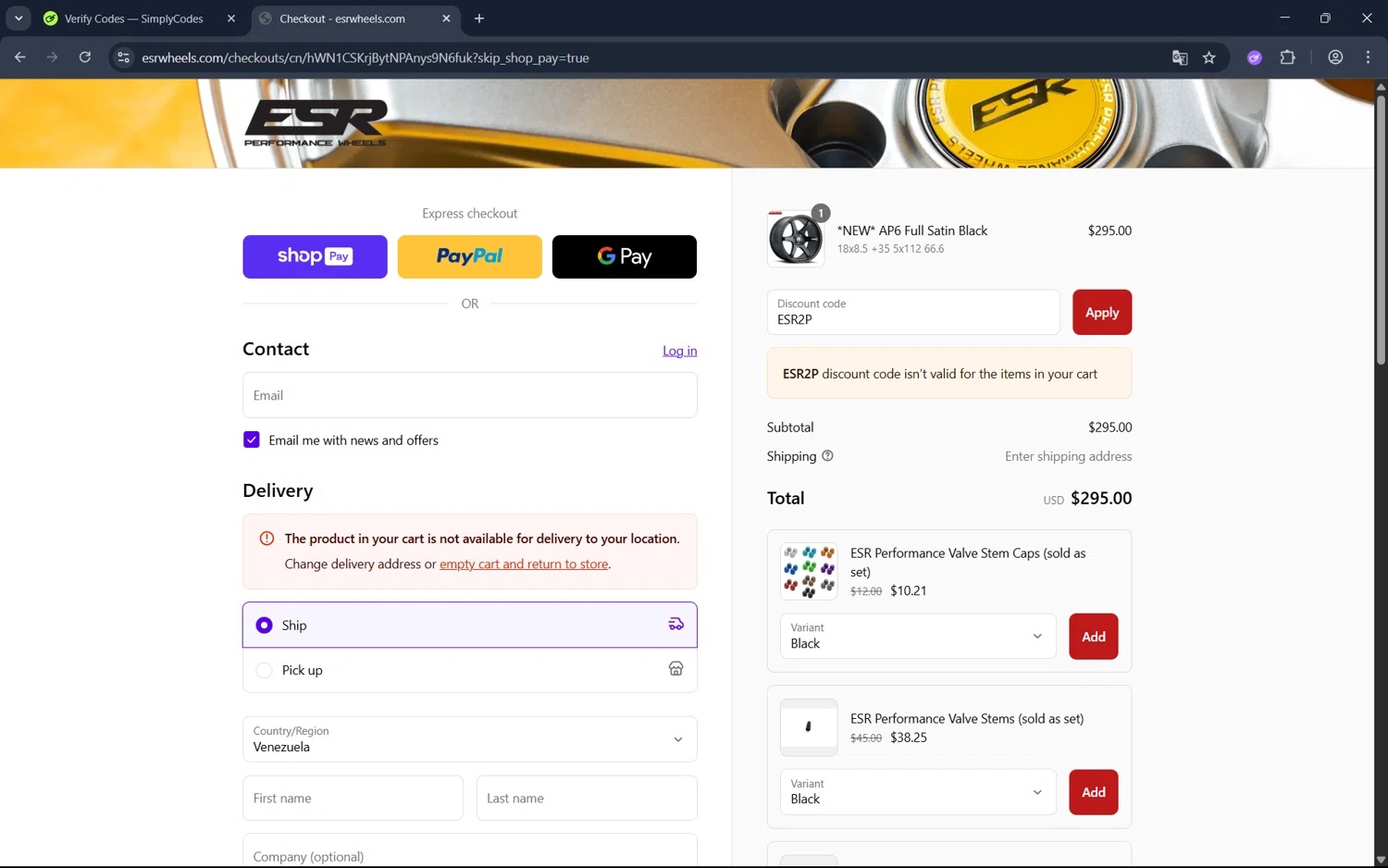Open the purple extension icon
1388x868 pixels.
point(1255,57)
